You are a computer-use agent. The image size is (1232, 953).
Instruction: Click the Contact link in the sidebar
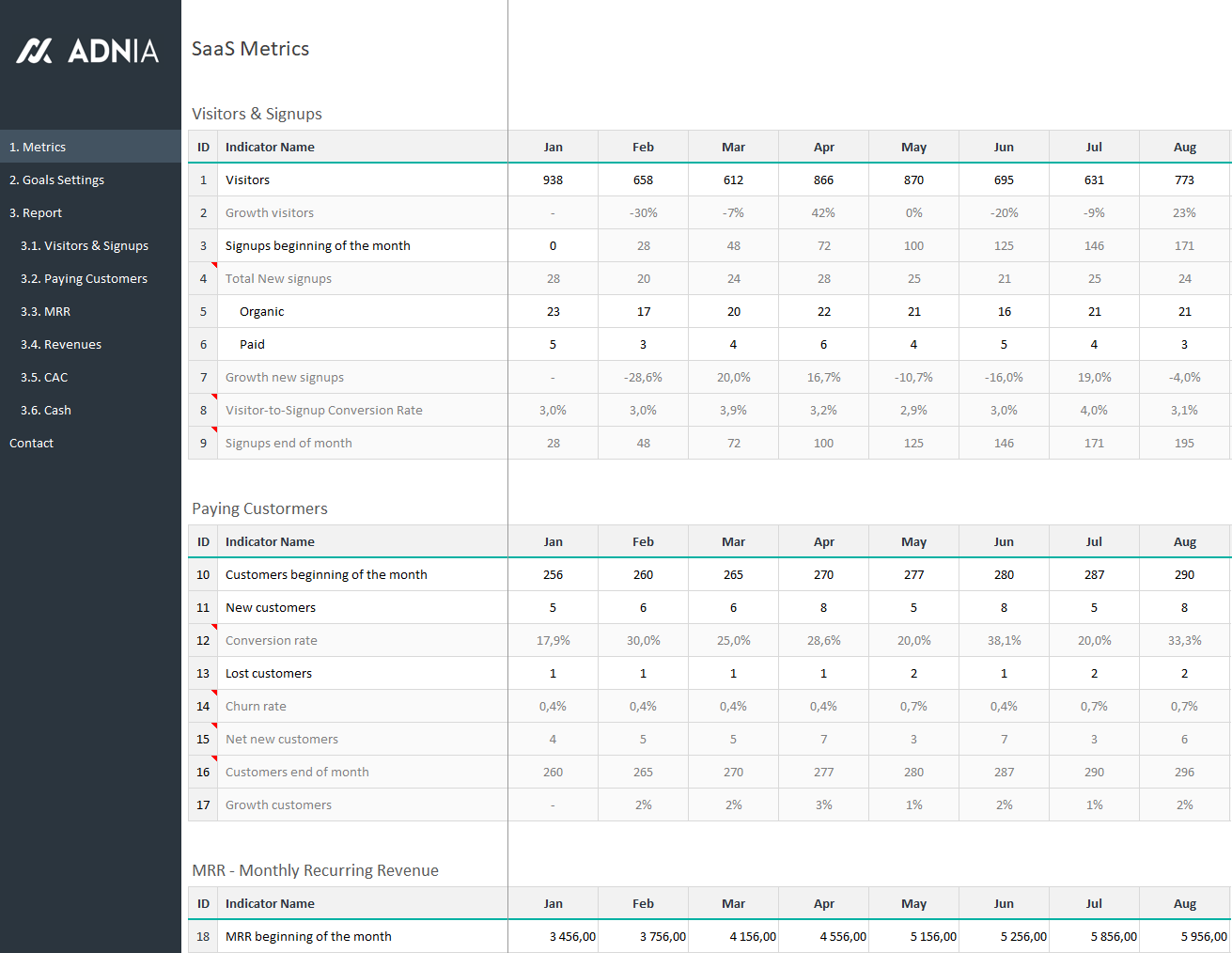point(31,443)
